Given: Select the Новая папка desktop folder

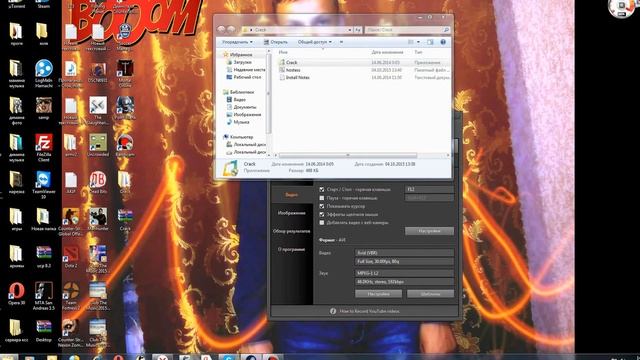Looking at the screenshot, I should 44,220.
